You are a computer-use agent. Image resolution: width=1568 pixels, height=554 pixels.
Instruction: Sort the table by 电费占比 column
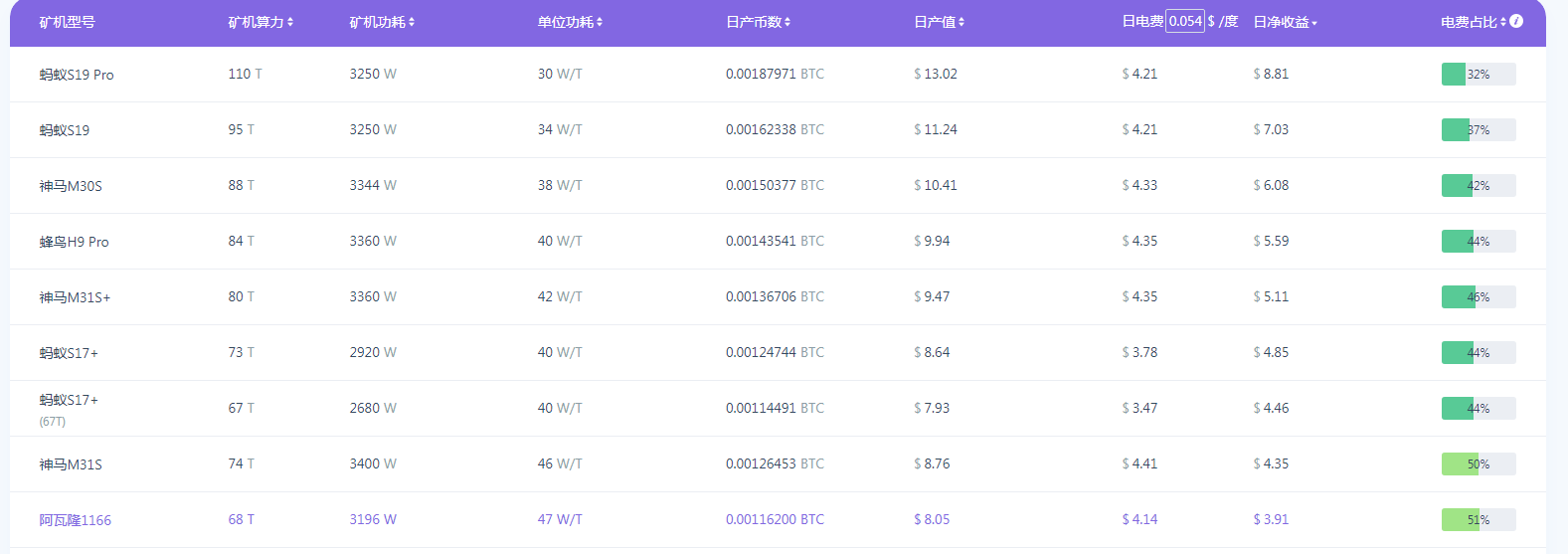1474,22
